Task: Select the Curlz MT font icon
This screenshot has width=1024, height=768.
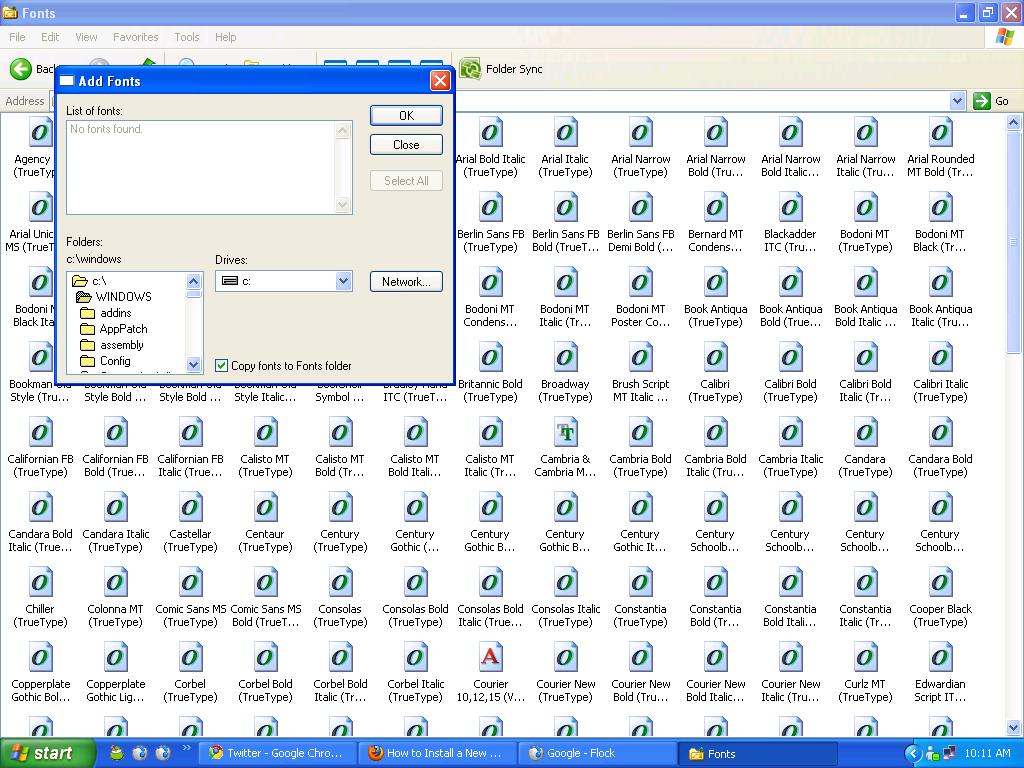Action: [865, 658]
